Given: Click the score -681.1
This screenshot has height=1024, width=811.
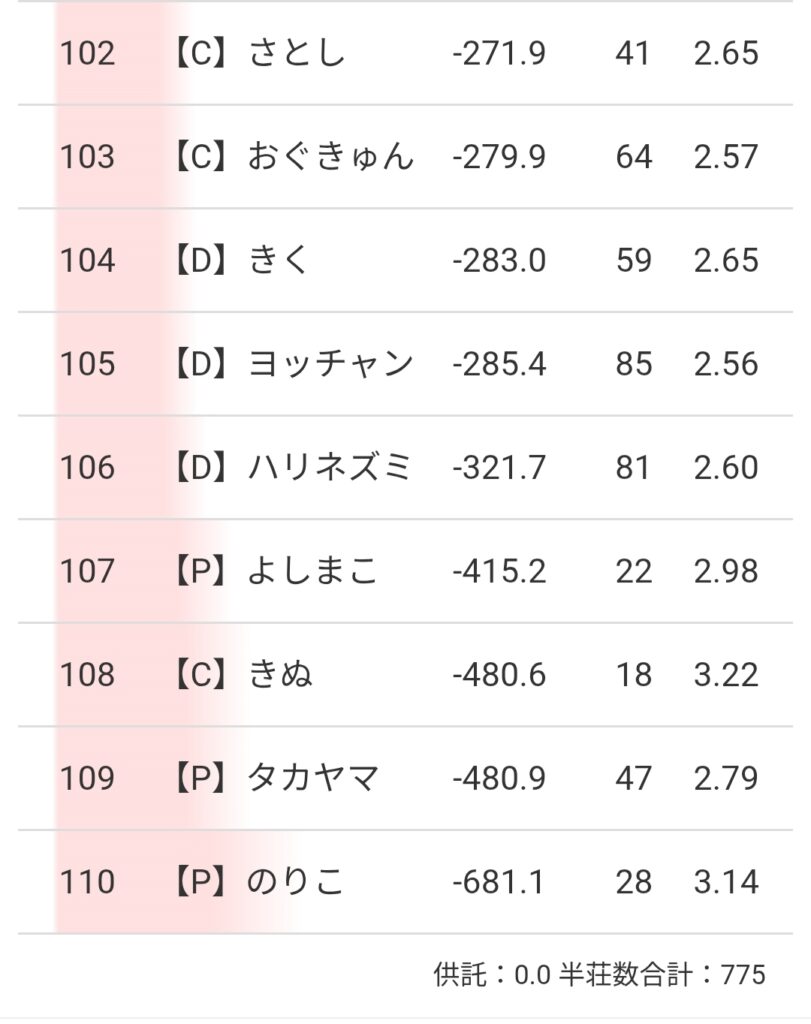Looking at the screenshot, I should pyautogui.click(x=499, y=882).
